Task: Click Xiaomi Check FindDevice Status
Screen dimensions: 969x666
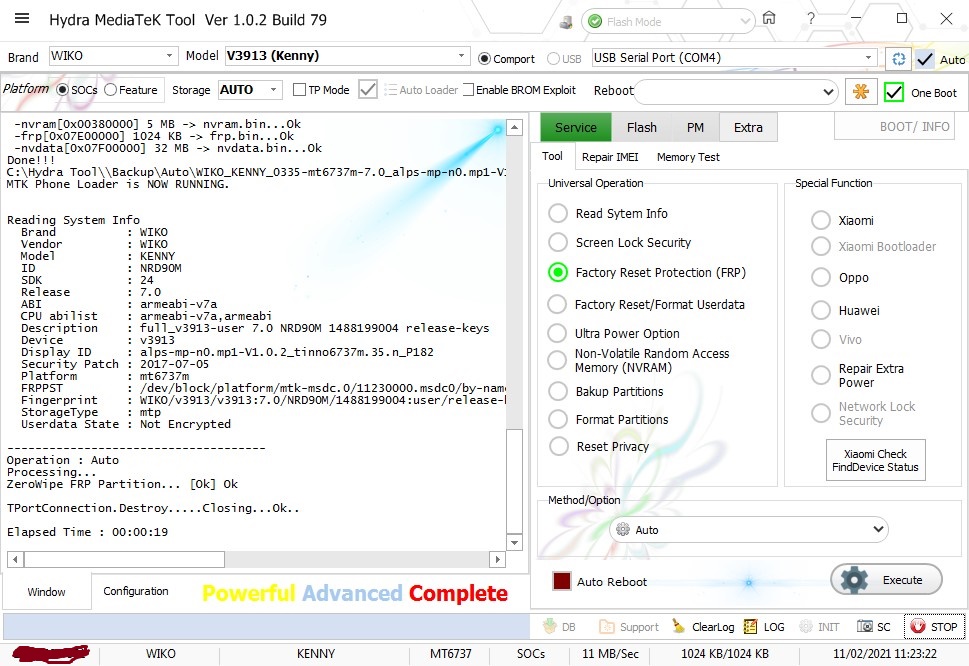Action: [875, 460]
